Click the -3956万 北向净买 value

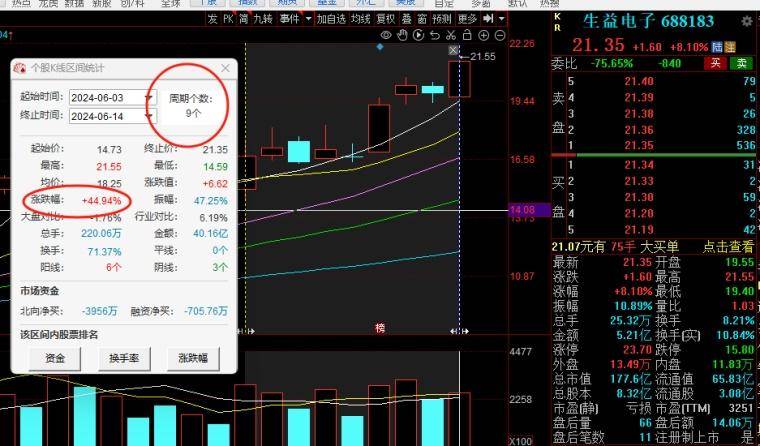[99, 311]
